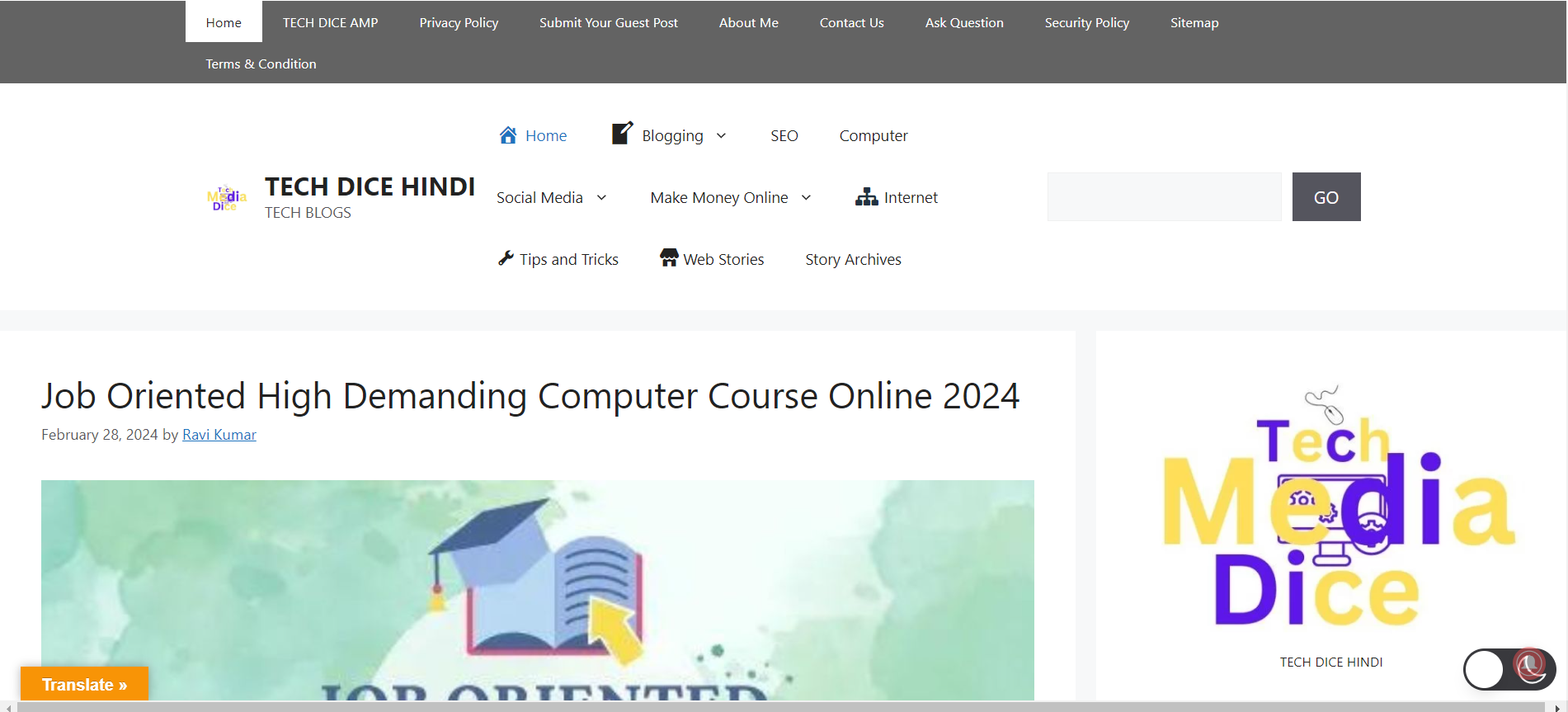Select Computer in main navigation
Image resolution: width=1568 pixels, height=712 pixels.
pyautogui.click(x=873, y=135)
